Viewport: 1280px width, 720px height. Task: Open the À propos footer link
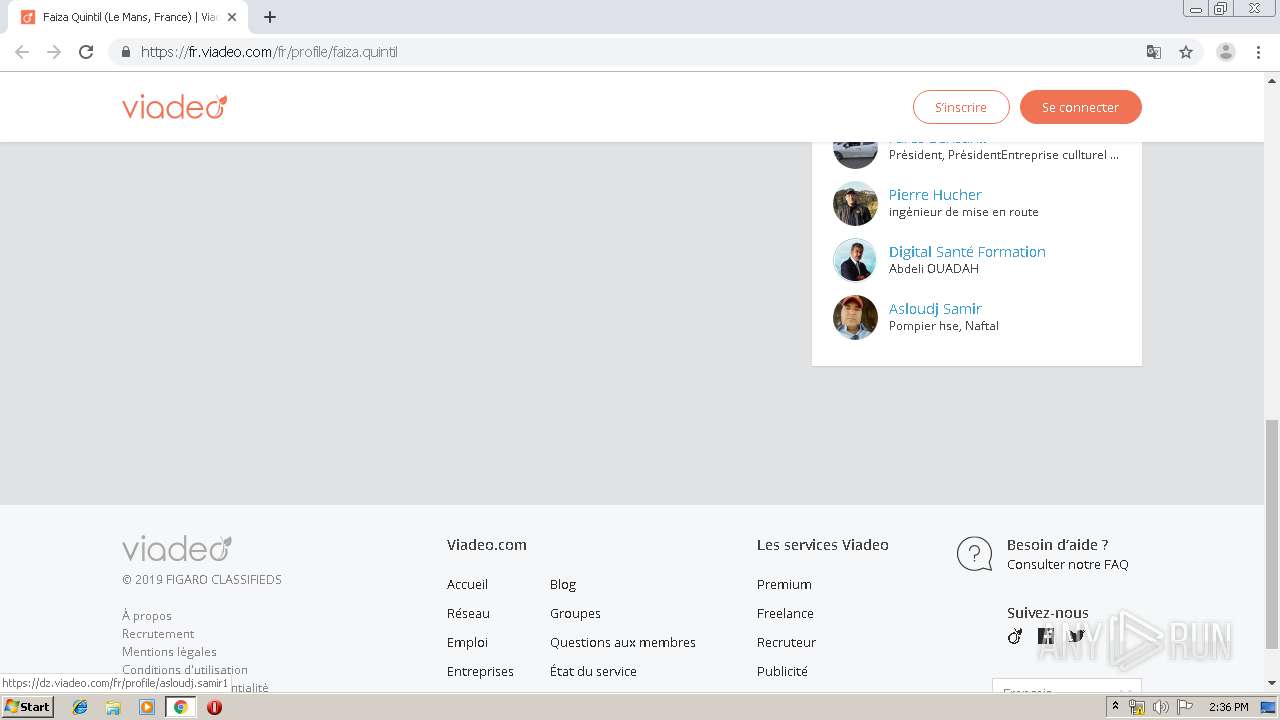pyautogui.click(x=147, y=615)
